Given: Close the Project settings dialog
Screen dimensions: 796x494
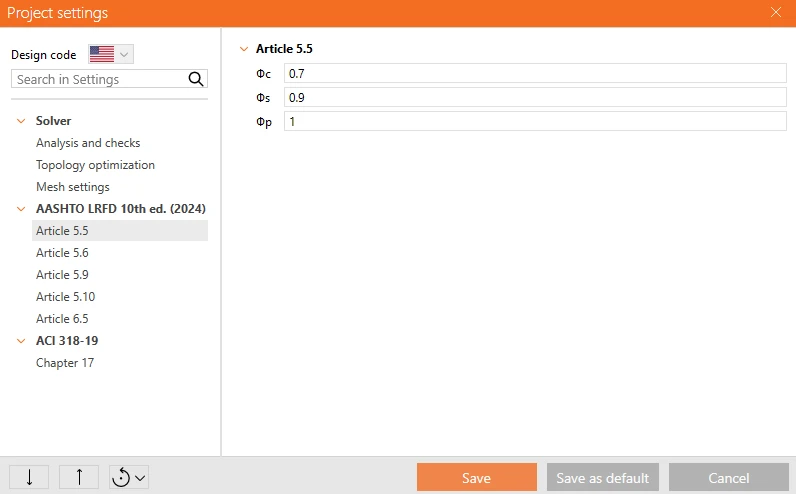Looking at the screenshot, I should [x=776, y=12].
